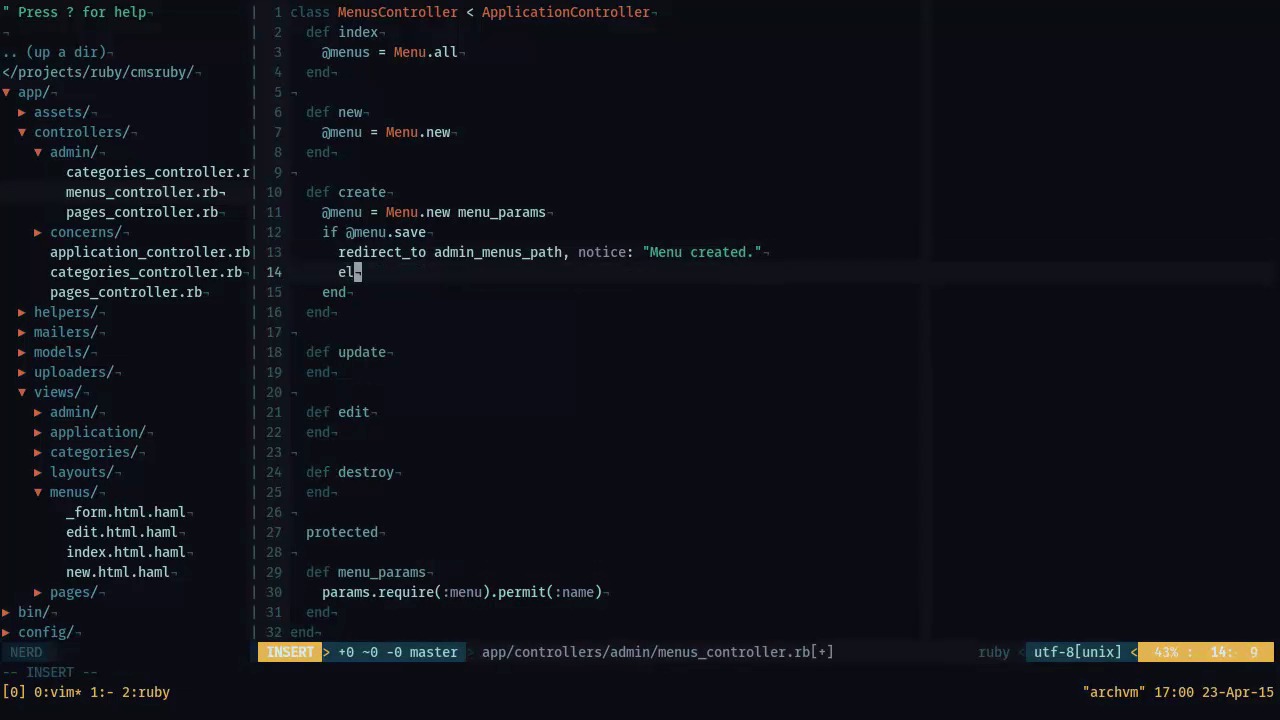The width and height of the screenshot is (1280, 720).
Task: Collapse the controllers/ folder arrow
Action: tap(22, 132)
